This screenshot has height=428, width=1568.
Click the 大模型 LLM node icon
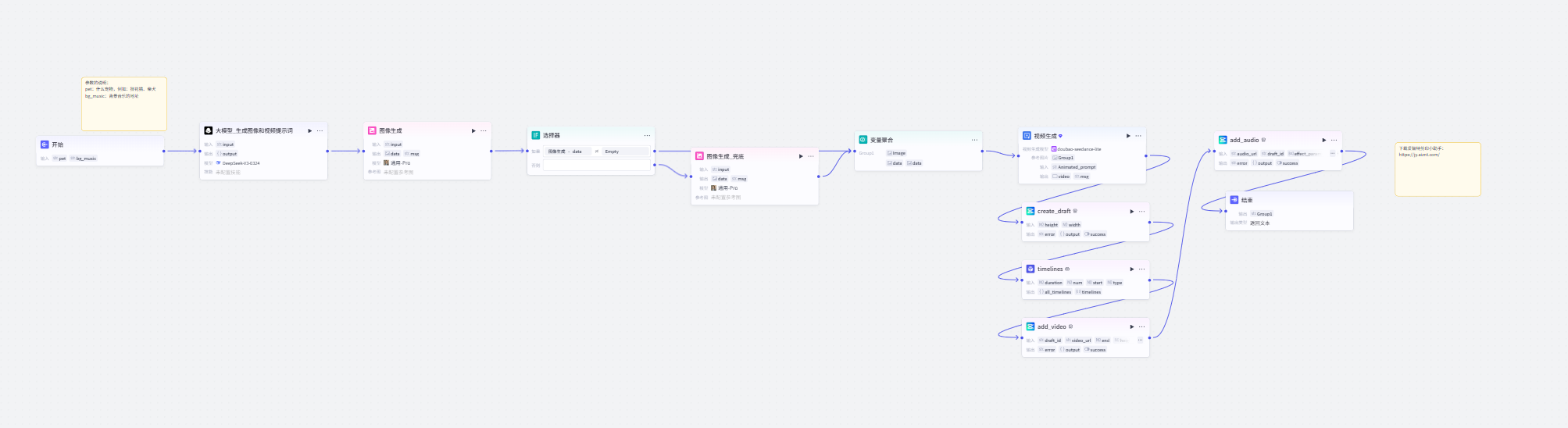tap(209, 130)
